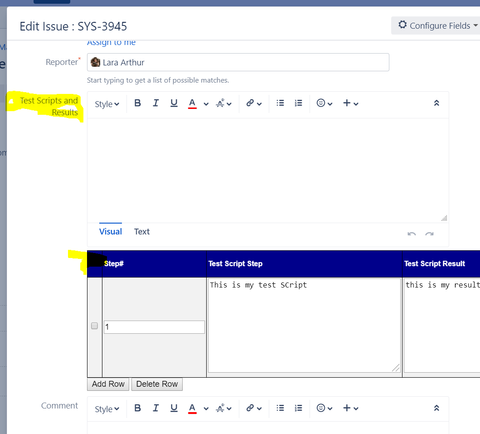Click the Lara Arthur avatar icon

95,62
